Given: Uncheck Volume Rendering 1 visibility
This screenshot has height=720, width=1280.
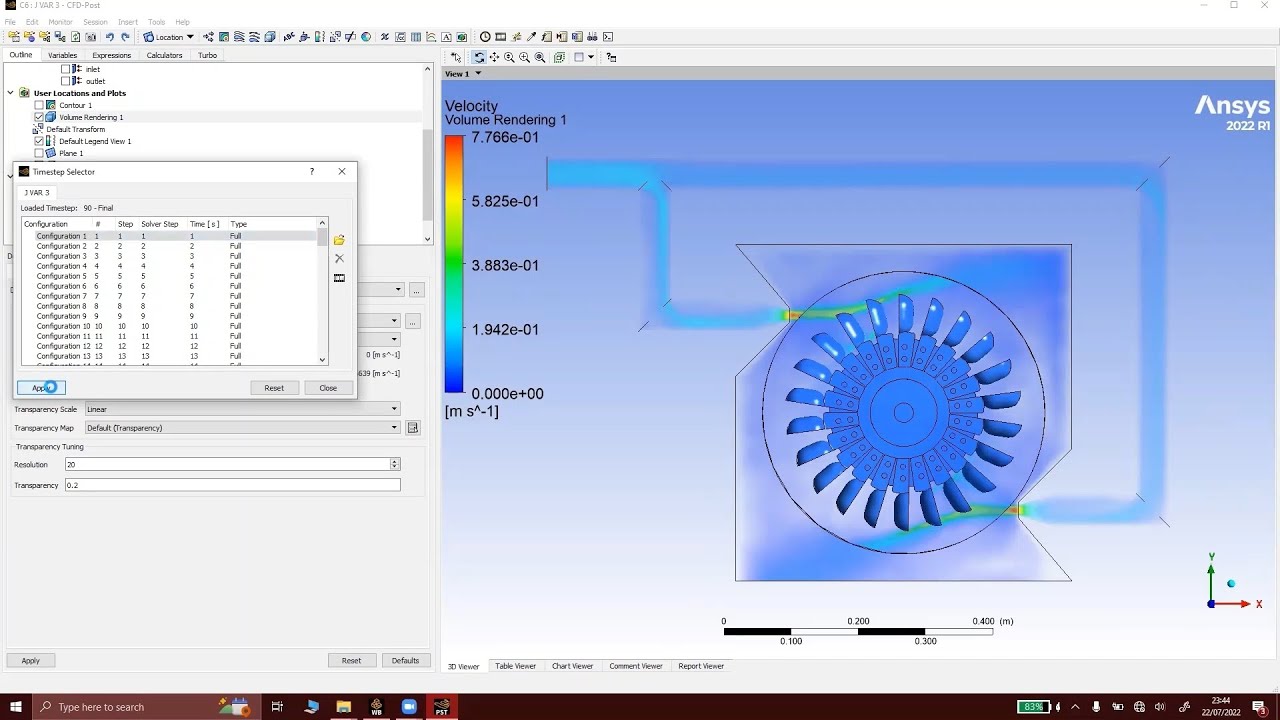Looking at the screenshot, I should [39, 117].
